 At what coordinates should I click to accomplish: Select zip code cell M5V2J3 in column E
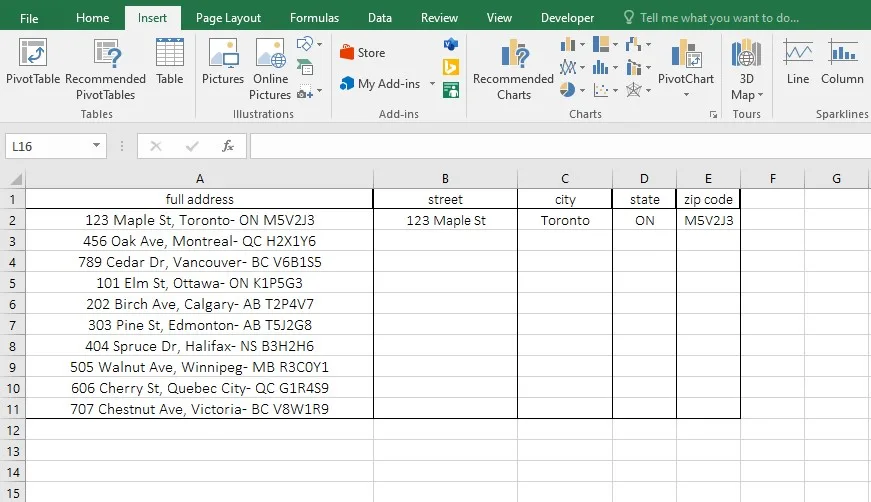708,220
